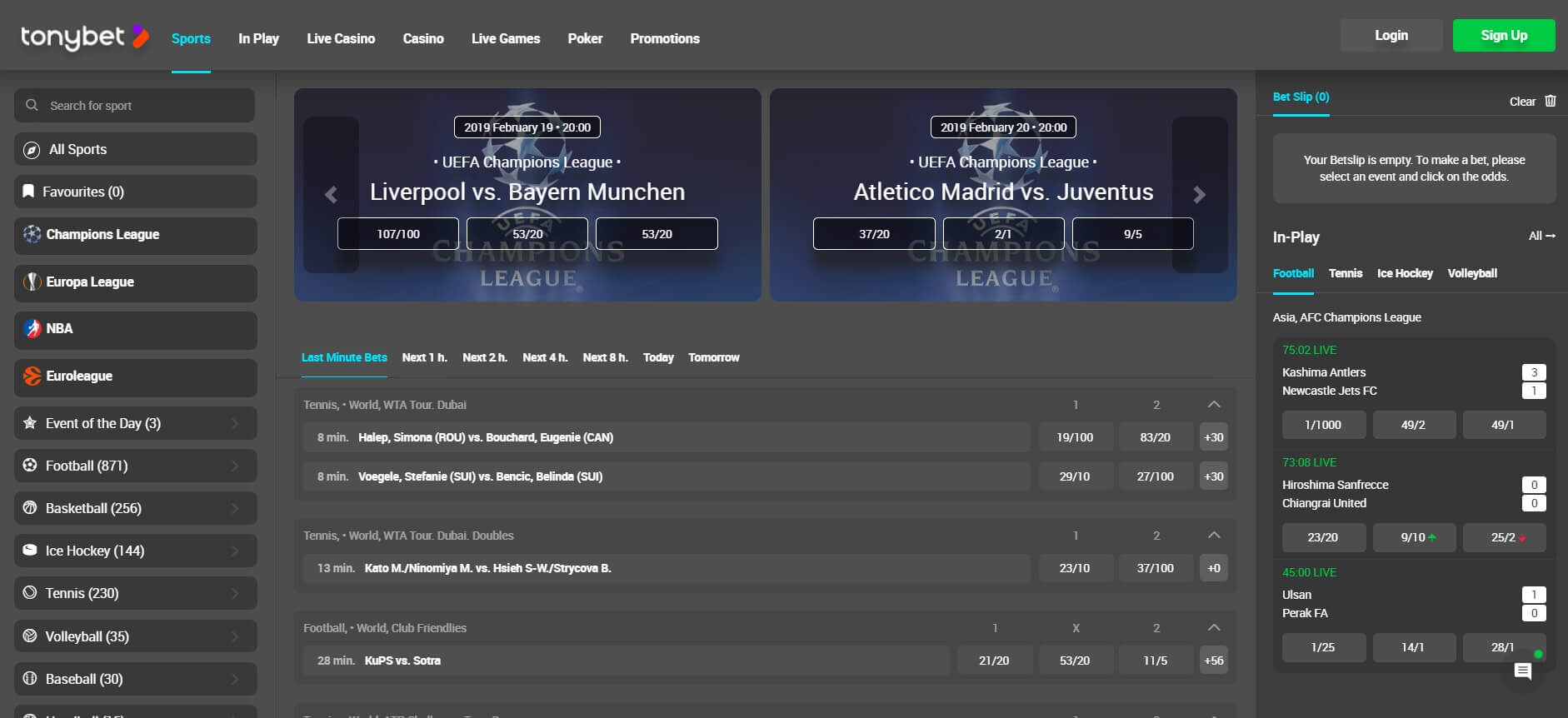This screenshot has height=718, width=1568.
Task: Pick Kashima Antlers odds 1/1000
Action: [1323, 425]
